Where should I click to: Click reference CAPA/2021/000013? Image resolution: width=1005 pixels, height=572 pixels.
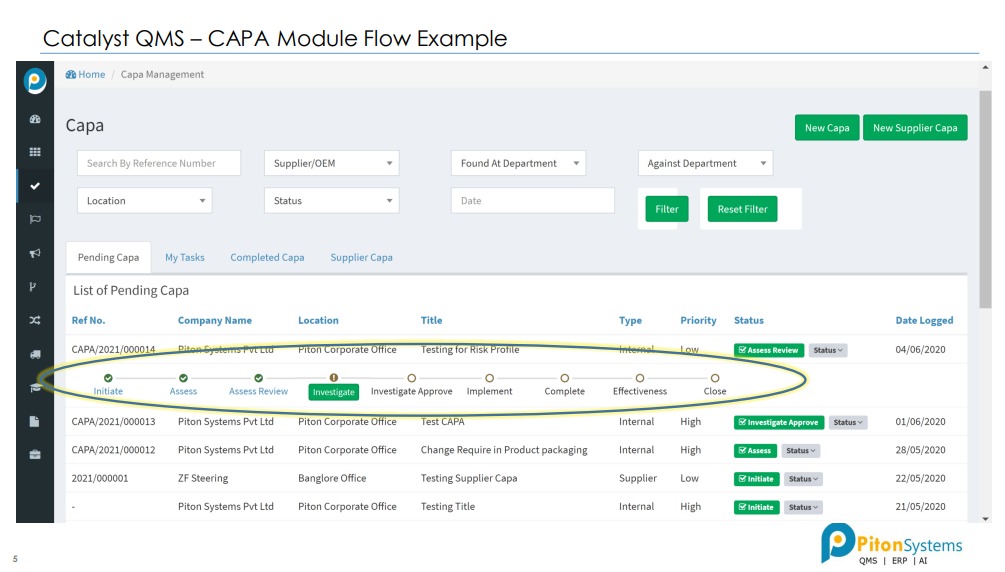[x=113, y=421]
